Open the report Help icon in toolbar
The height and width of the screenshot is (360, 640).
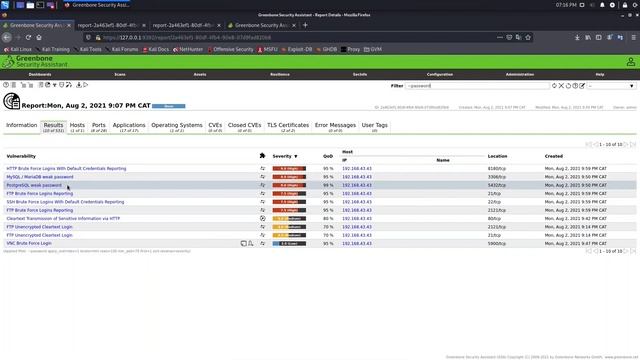click(6, 85)
